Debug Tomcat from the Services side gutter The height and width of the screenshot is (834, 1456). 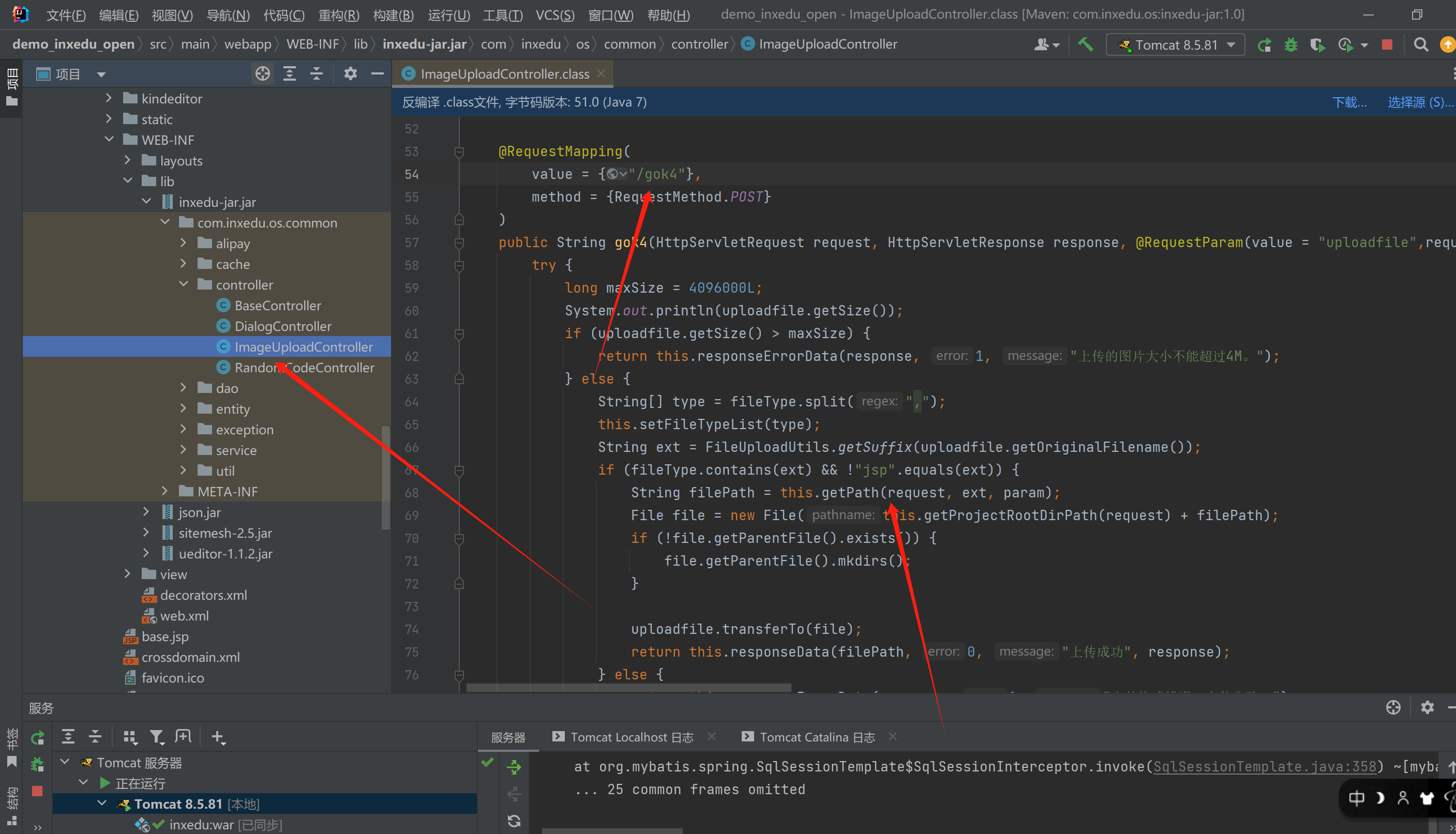pyautogui.click(x=37, y=764)
